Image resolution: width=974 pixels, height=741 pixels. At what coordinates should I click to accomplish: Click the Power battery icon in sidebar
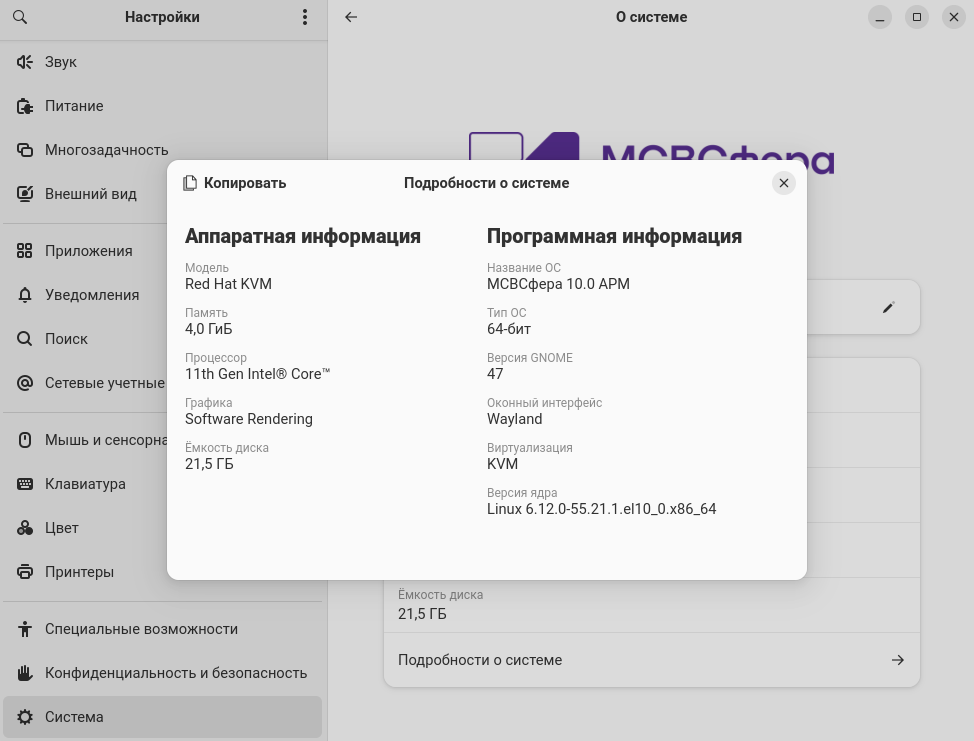pos(25,106)
